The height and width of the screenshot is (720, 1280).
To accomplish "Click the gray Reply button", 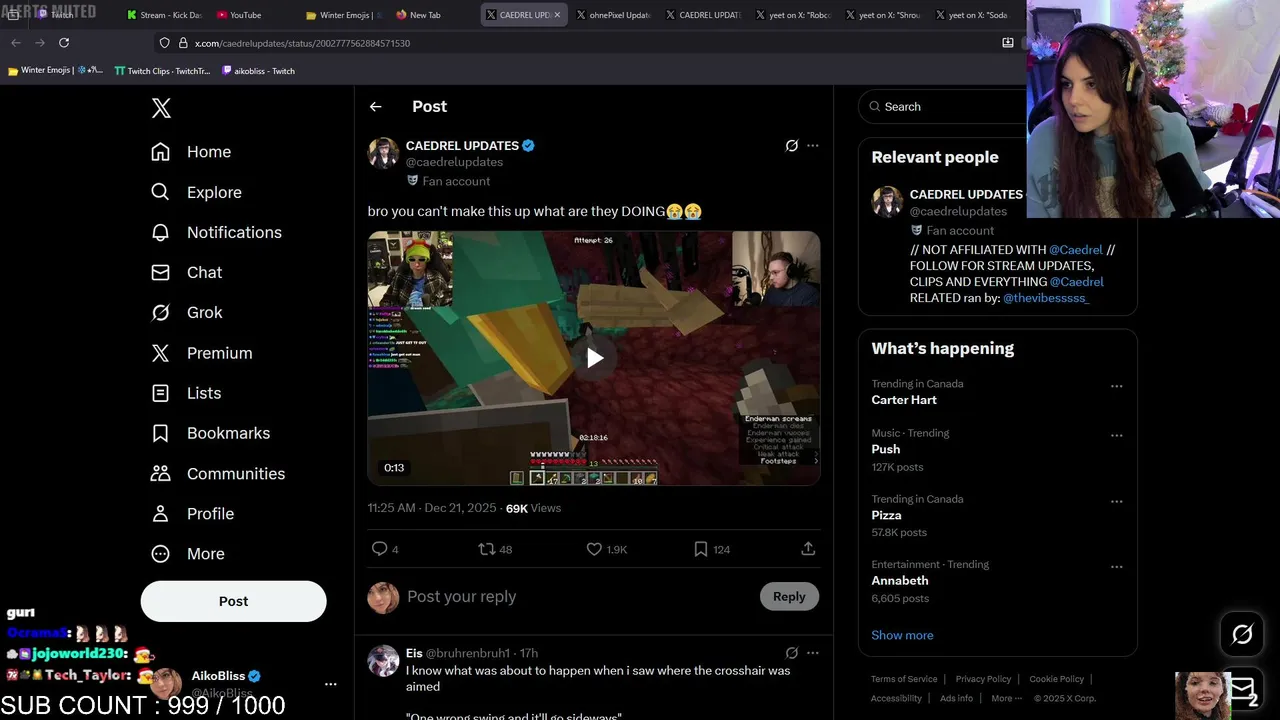I will pyautogui.click(x=789, y=597).
